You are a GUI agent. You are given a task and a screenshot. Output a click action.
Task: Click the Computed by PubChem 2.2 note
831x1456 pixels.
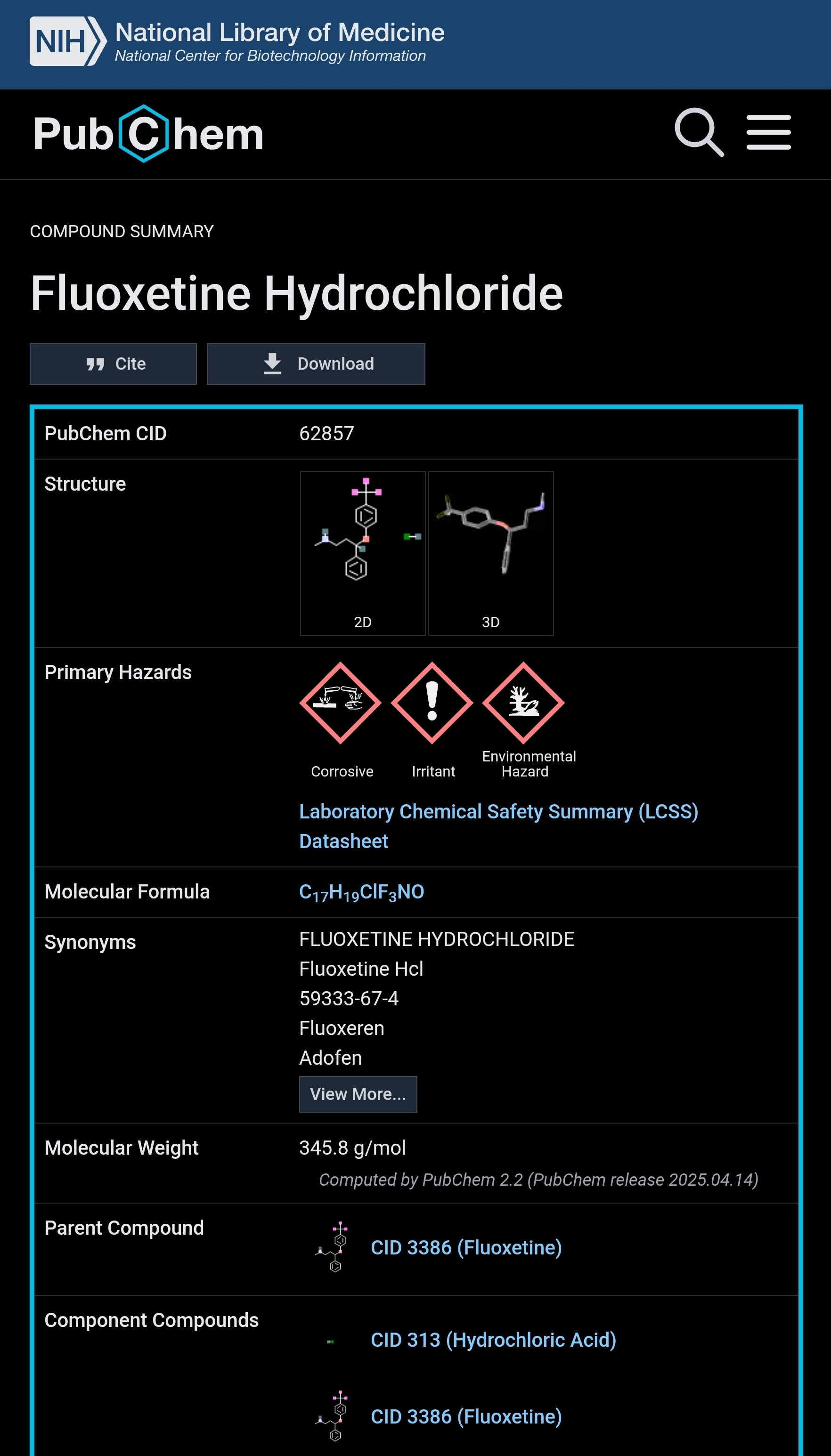[538, 1180]
